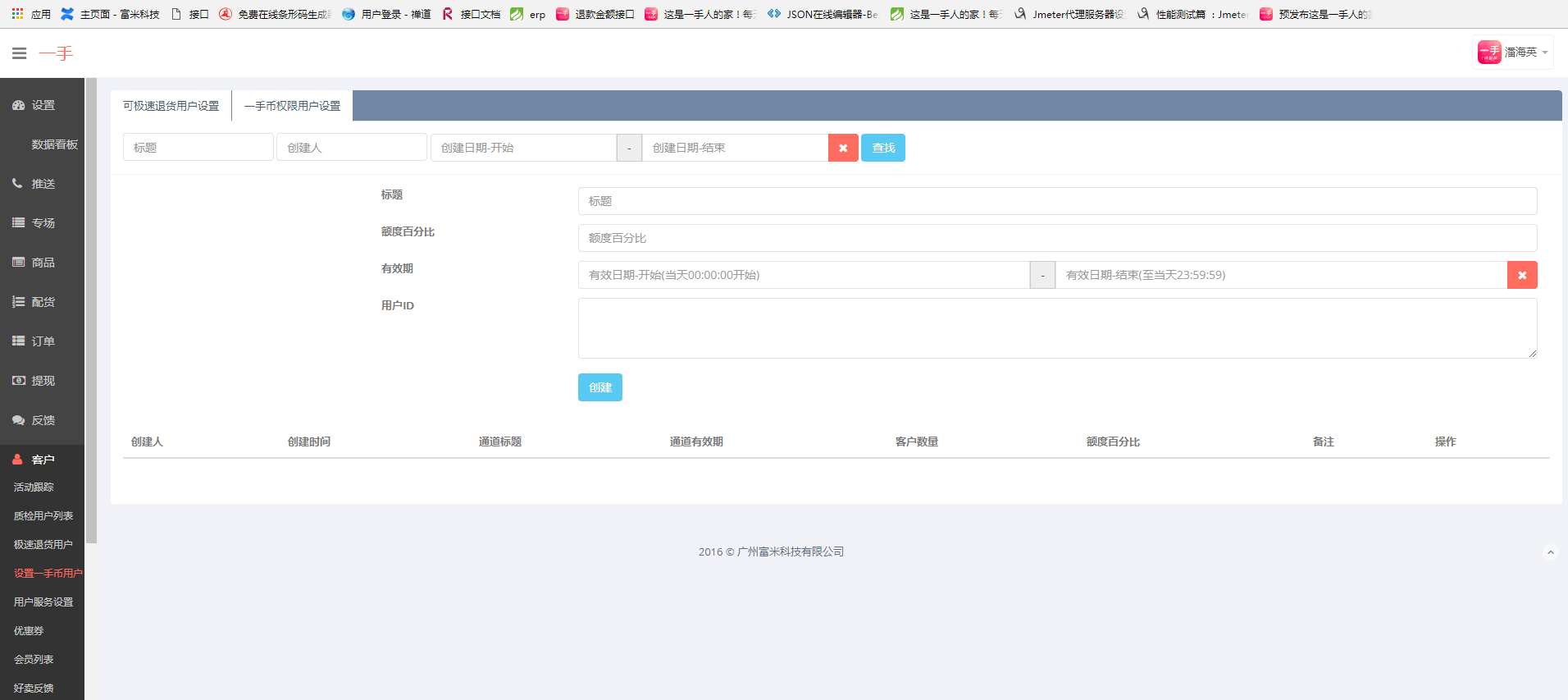Image resolution: width=1568 pixels, height=700 pixels.
Task: Focus the 创建人 search filter field
Action: point(352,148)
